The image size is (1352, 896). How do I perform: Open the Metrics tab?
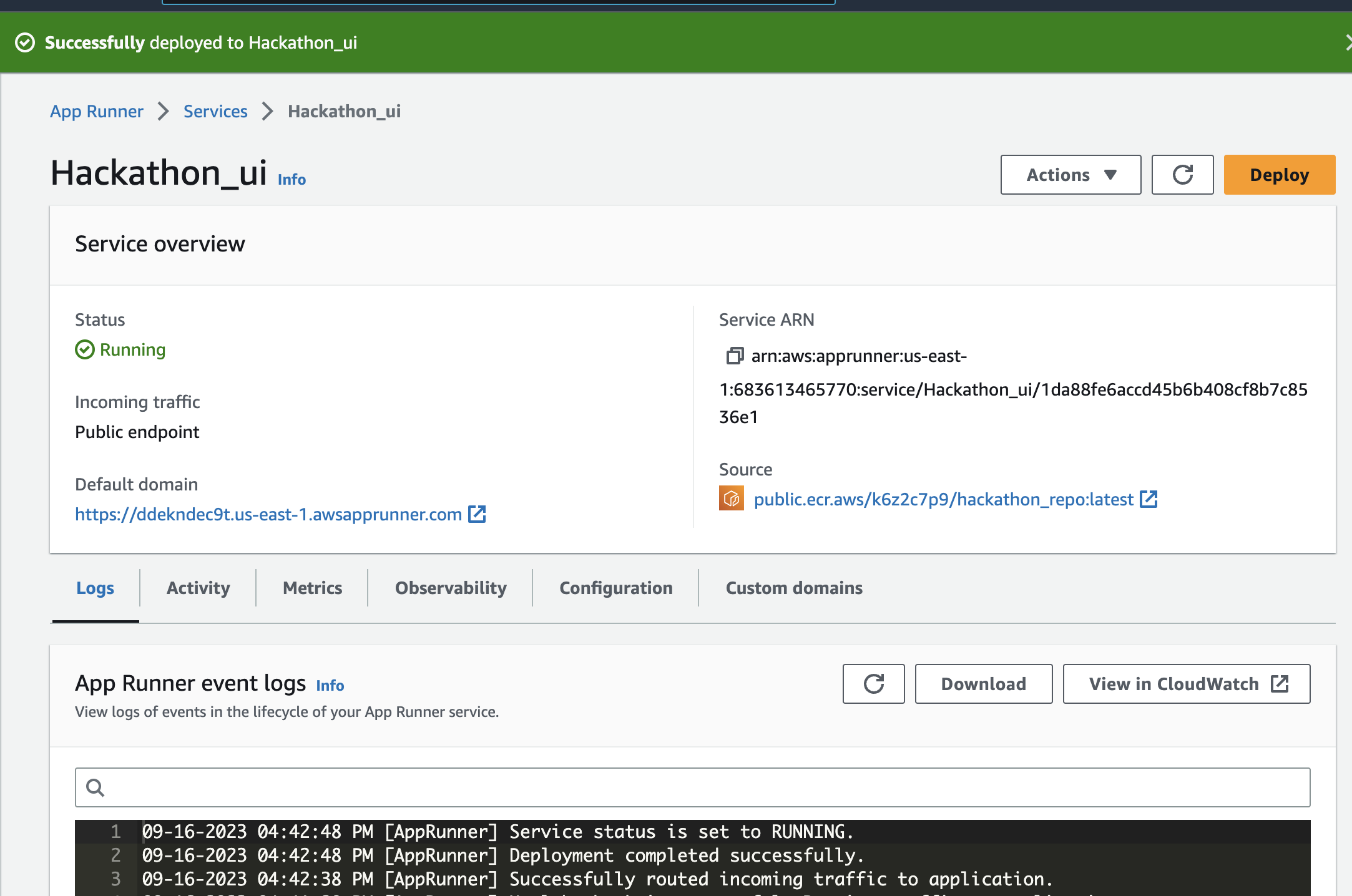(312, 588)
